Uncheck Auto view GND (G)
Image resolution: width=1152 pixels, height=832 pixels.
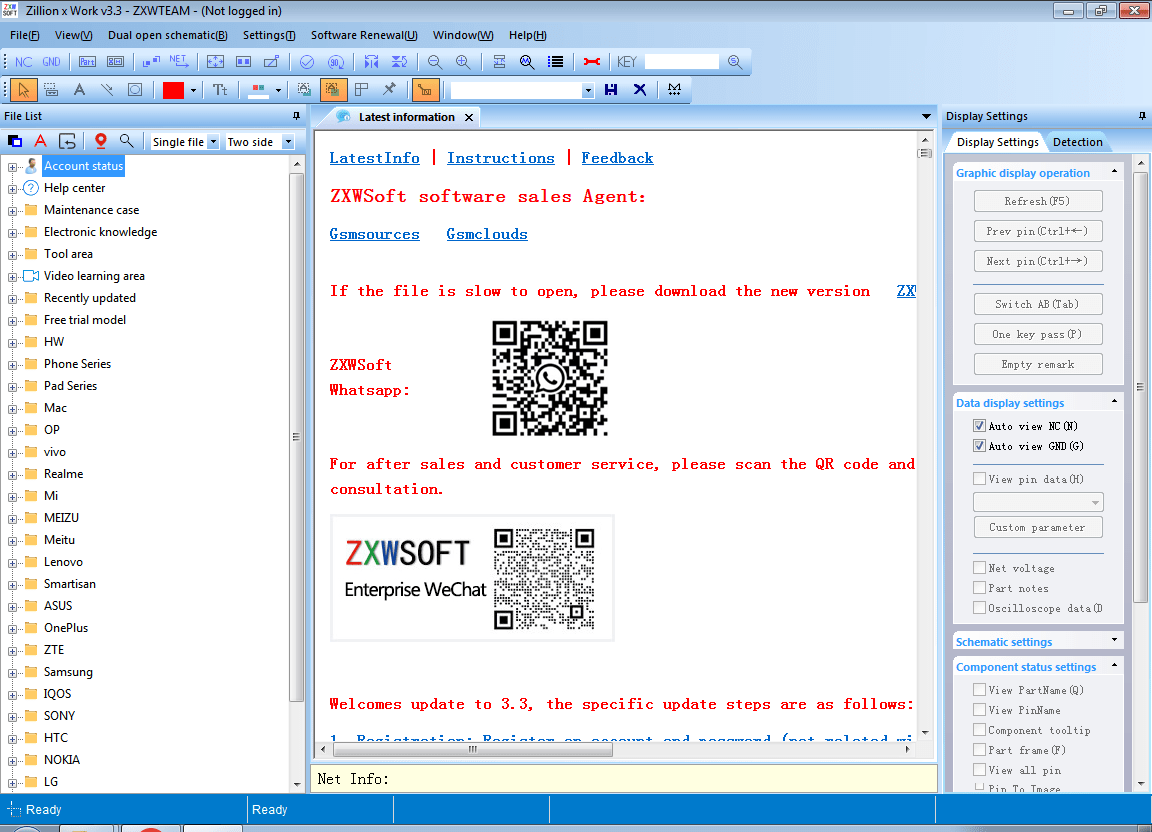[979, 446]
